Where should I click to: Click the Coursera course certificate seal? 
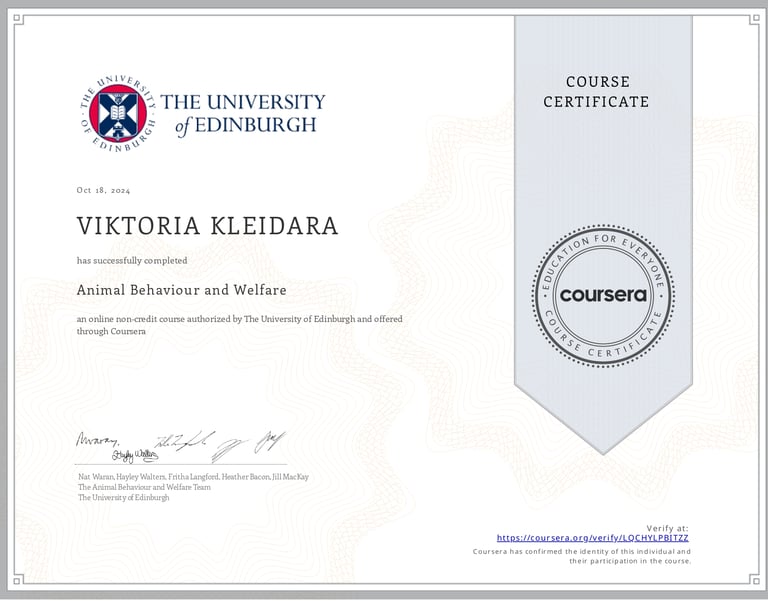coord(603,295)
